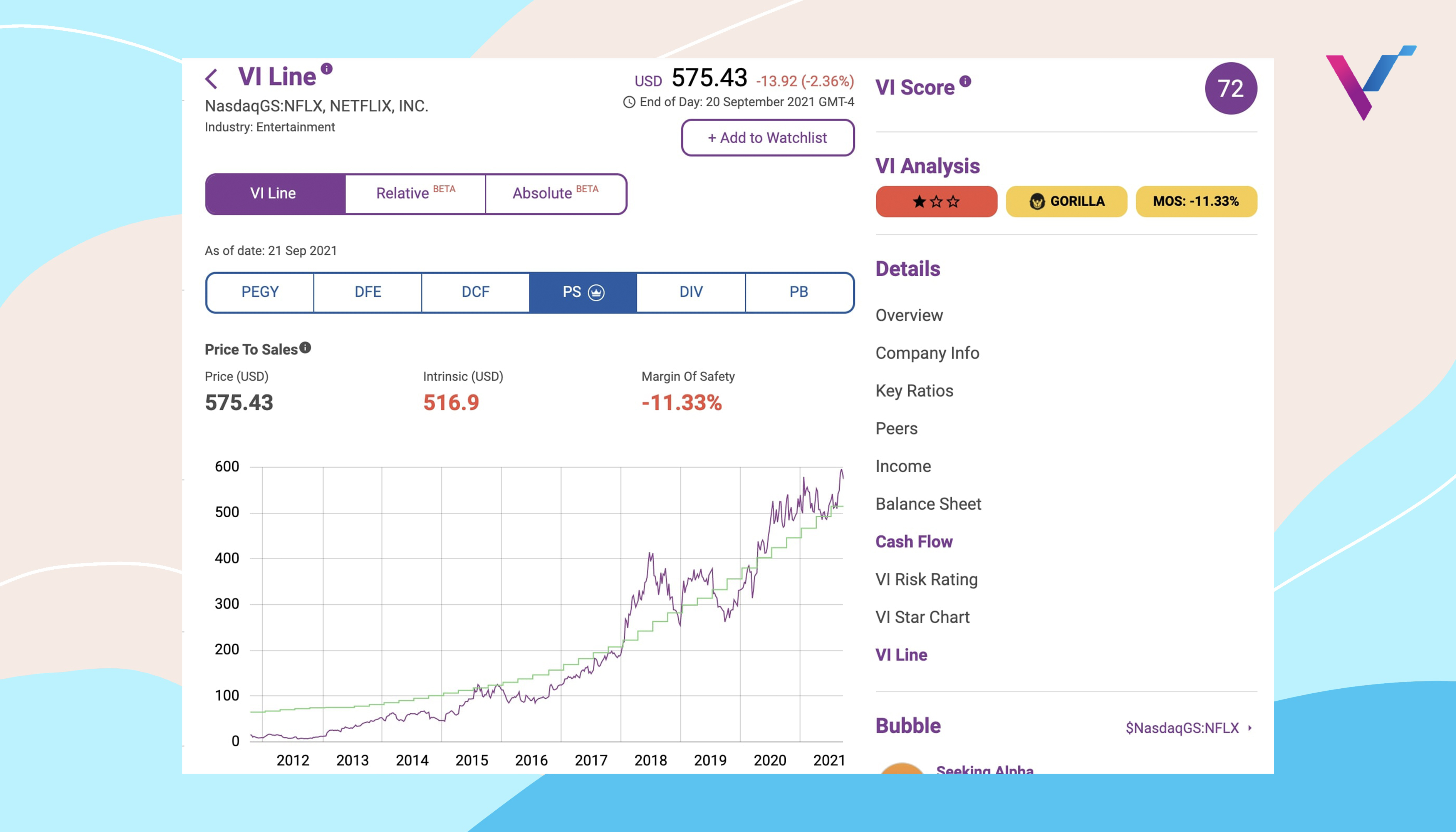Click the crown icon on PS tab
The height and width of the screenshot is (832, 1456).
596,293
